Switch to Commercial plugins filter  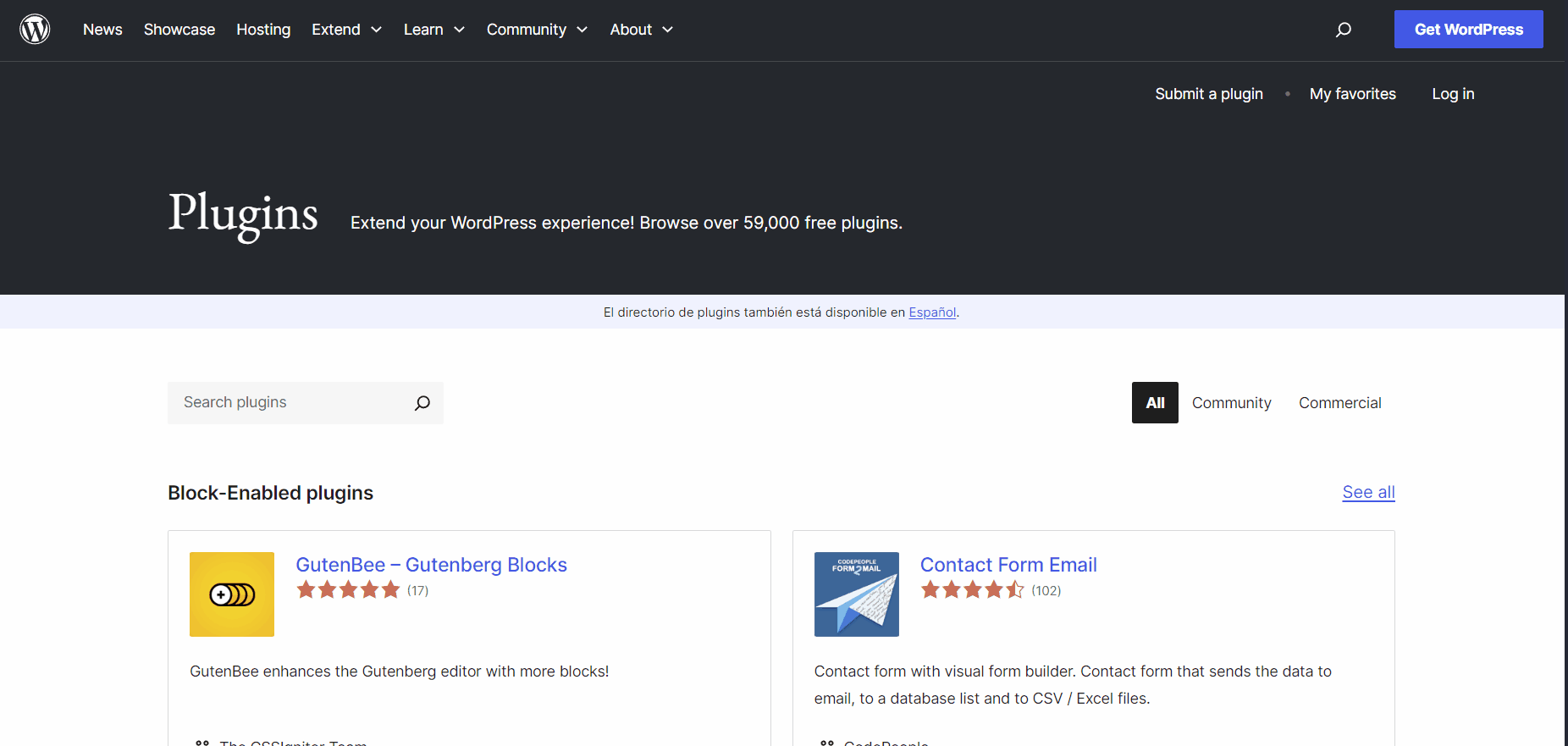(x=1339, y=403)
